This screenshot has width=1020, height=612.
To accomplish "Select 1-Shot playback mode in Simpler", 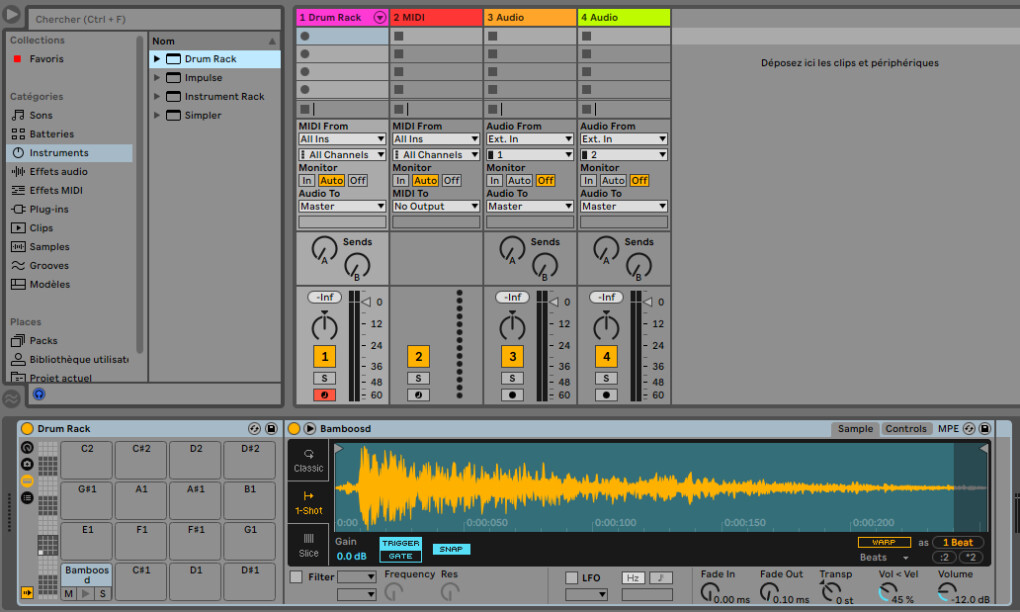I will [308, 503].
